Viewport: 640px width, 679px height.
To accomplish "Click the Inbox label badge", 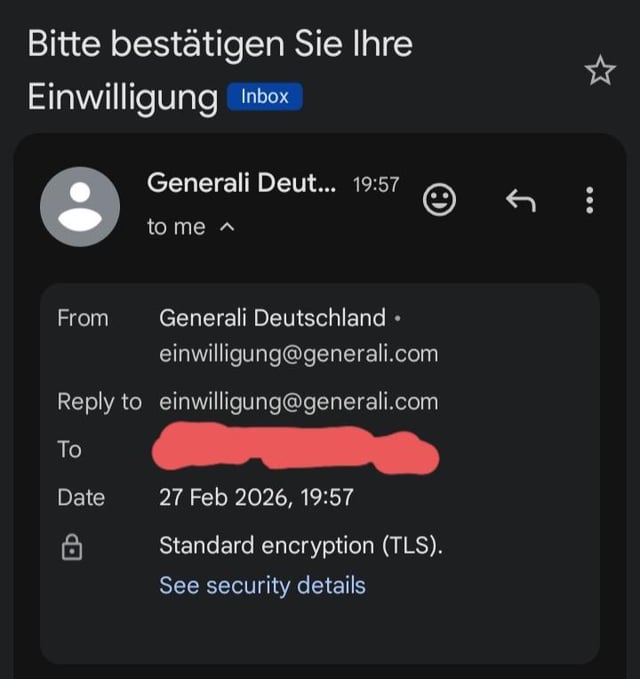I will tap(264, 97).
